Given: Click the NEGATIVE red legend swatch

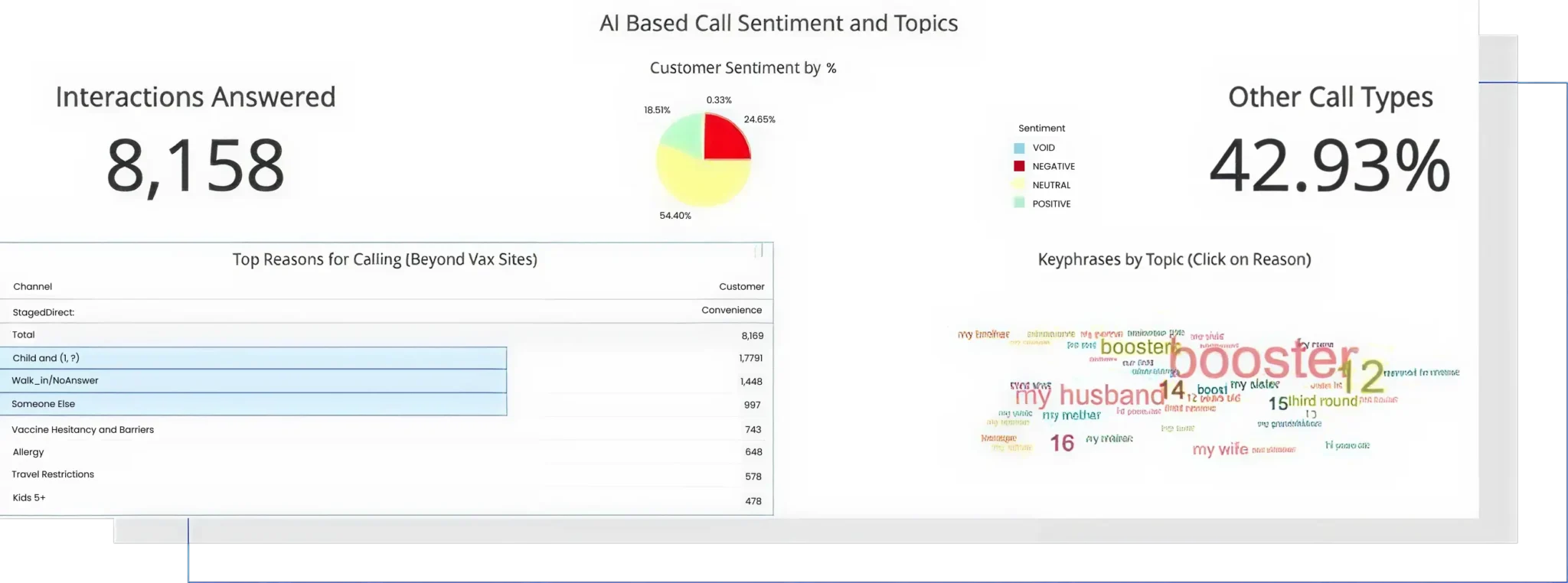Looking at the screenshot, I should pos(1019,166).
